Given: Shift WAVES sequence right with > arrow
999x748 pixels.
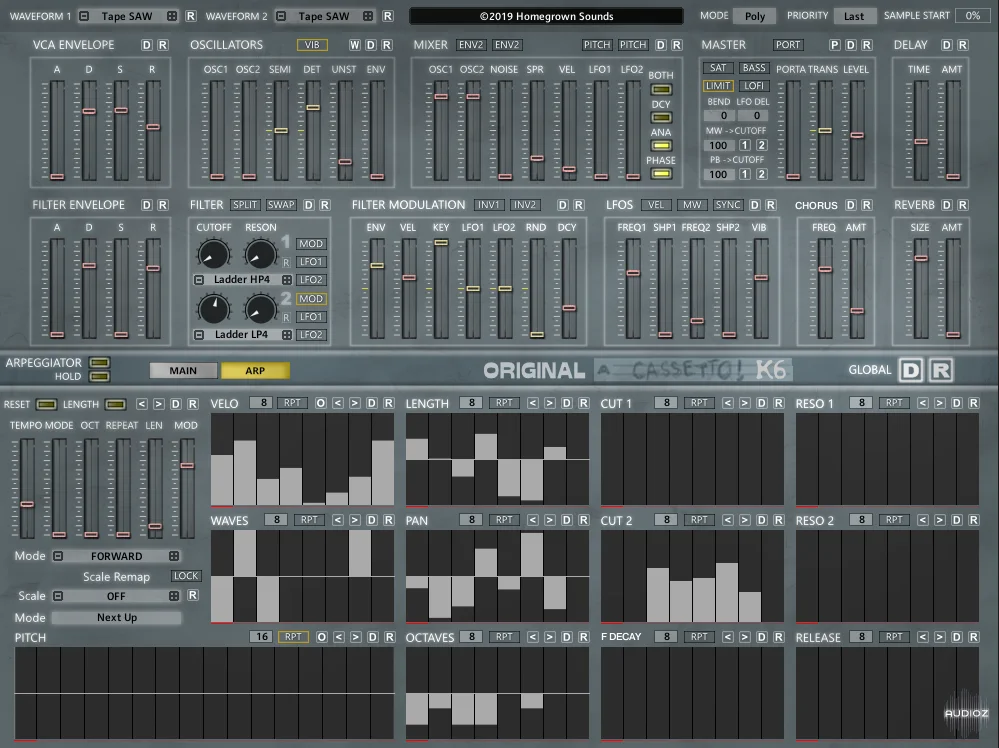Looking at the screenshot, I should 355,520.
